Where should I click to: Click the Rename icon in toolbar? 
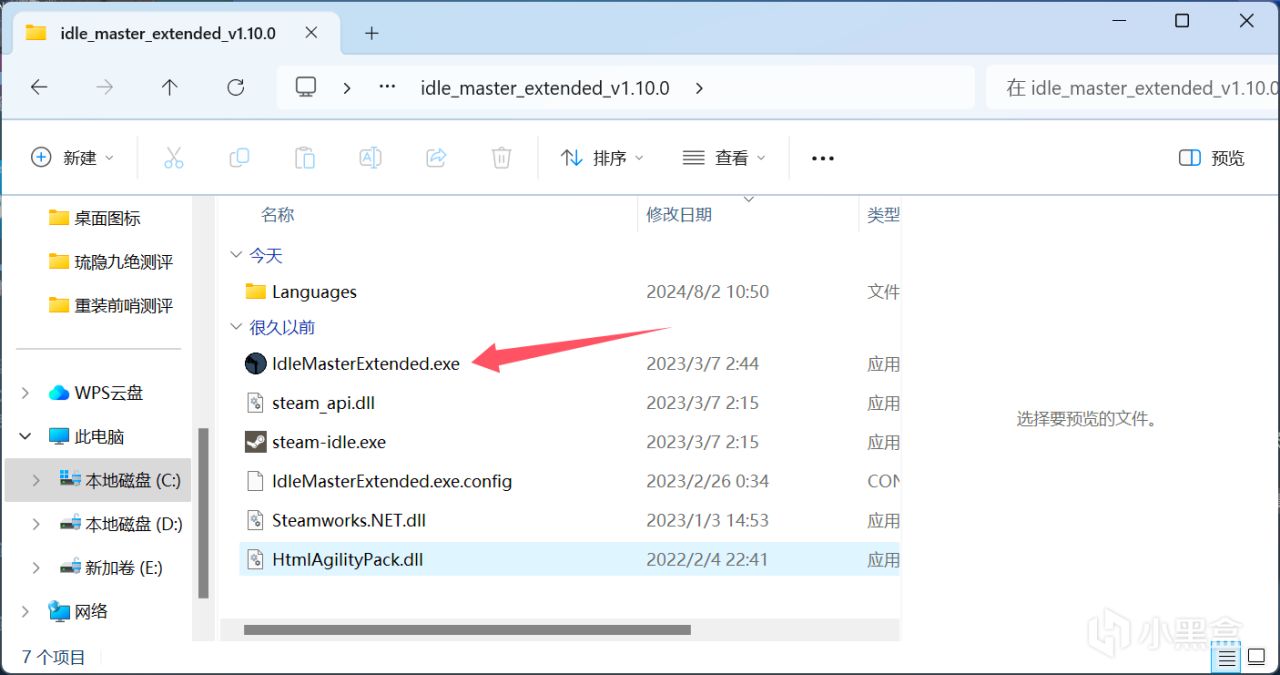370,158
